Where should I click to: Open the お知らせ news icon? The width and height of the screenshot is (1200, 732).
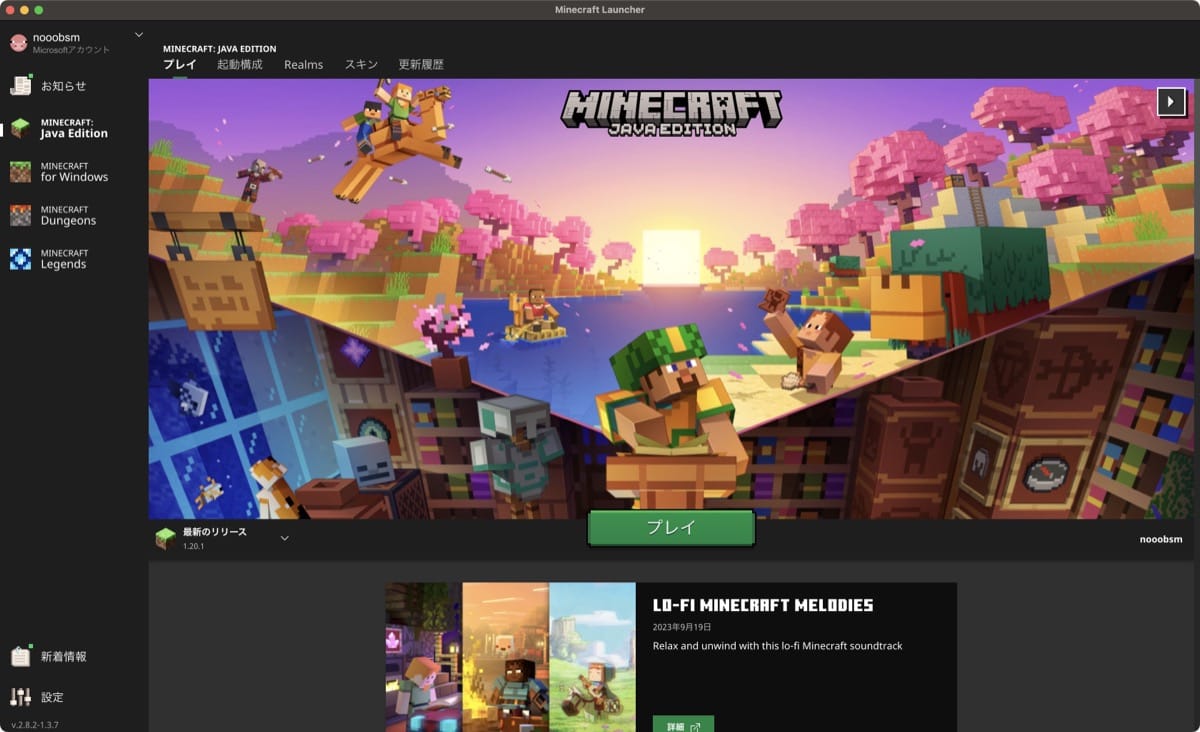[x=20, y=85]
